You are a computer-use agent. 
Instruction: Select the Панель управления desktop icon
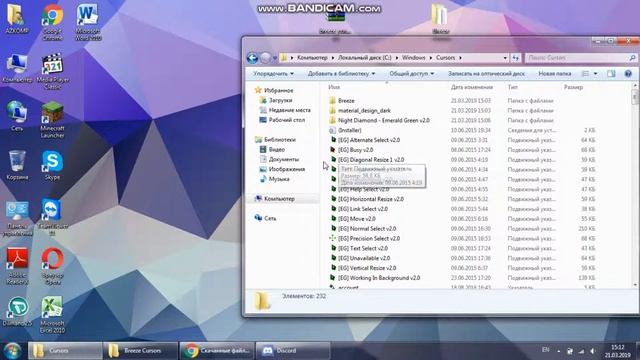(17, 218)
